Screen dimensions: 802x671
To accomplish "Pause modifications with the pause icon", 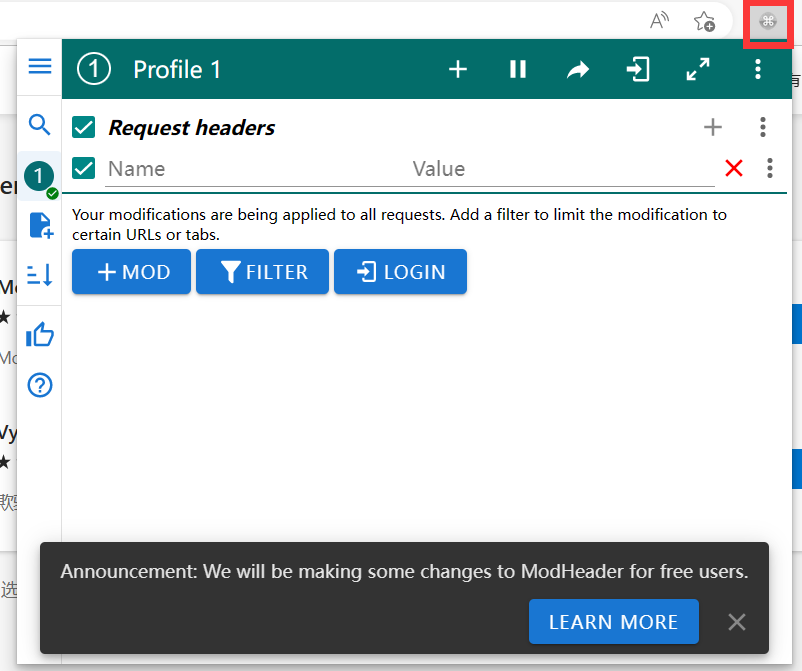I will (517, 69).
